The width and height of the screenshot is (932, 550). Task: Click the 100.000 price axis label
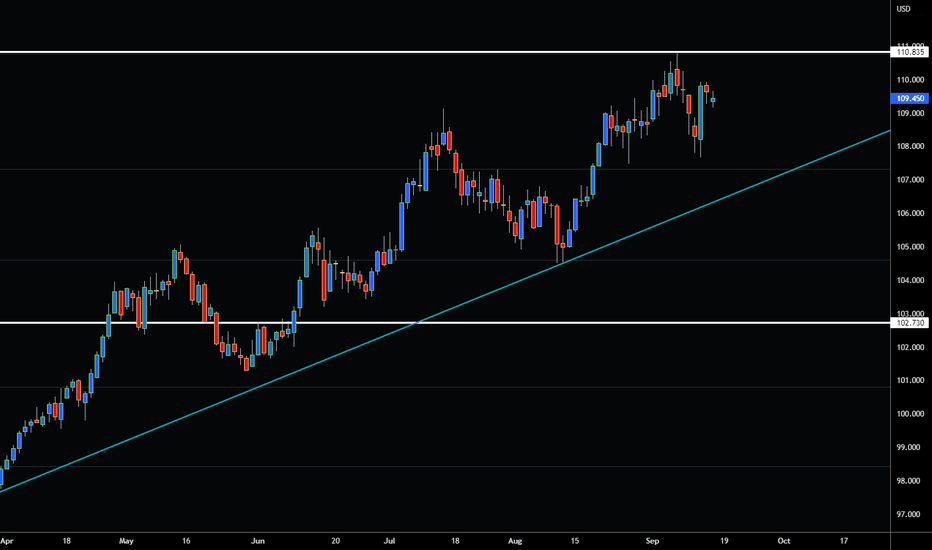pos(910,414)
